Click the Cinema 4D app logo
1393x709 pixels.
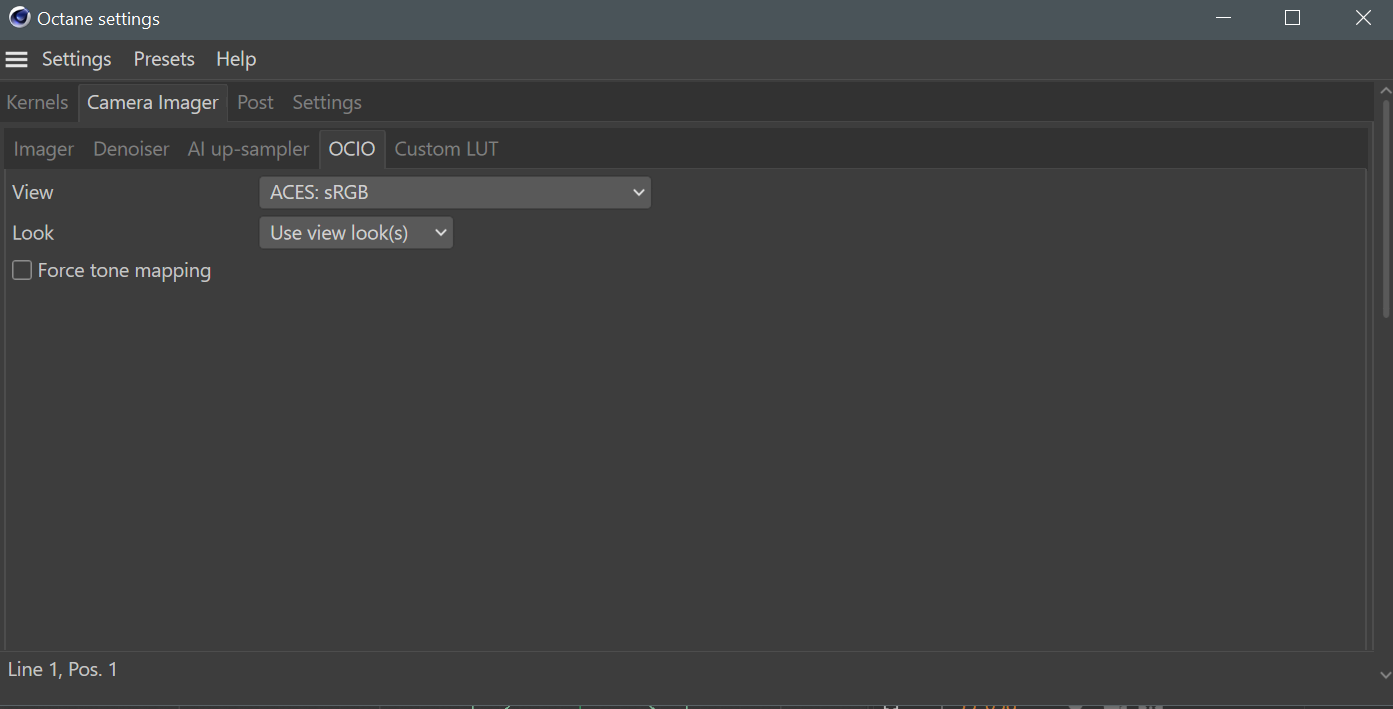point(19,17)
